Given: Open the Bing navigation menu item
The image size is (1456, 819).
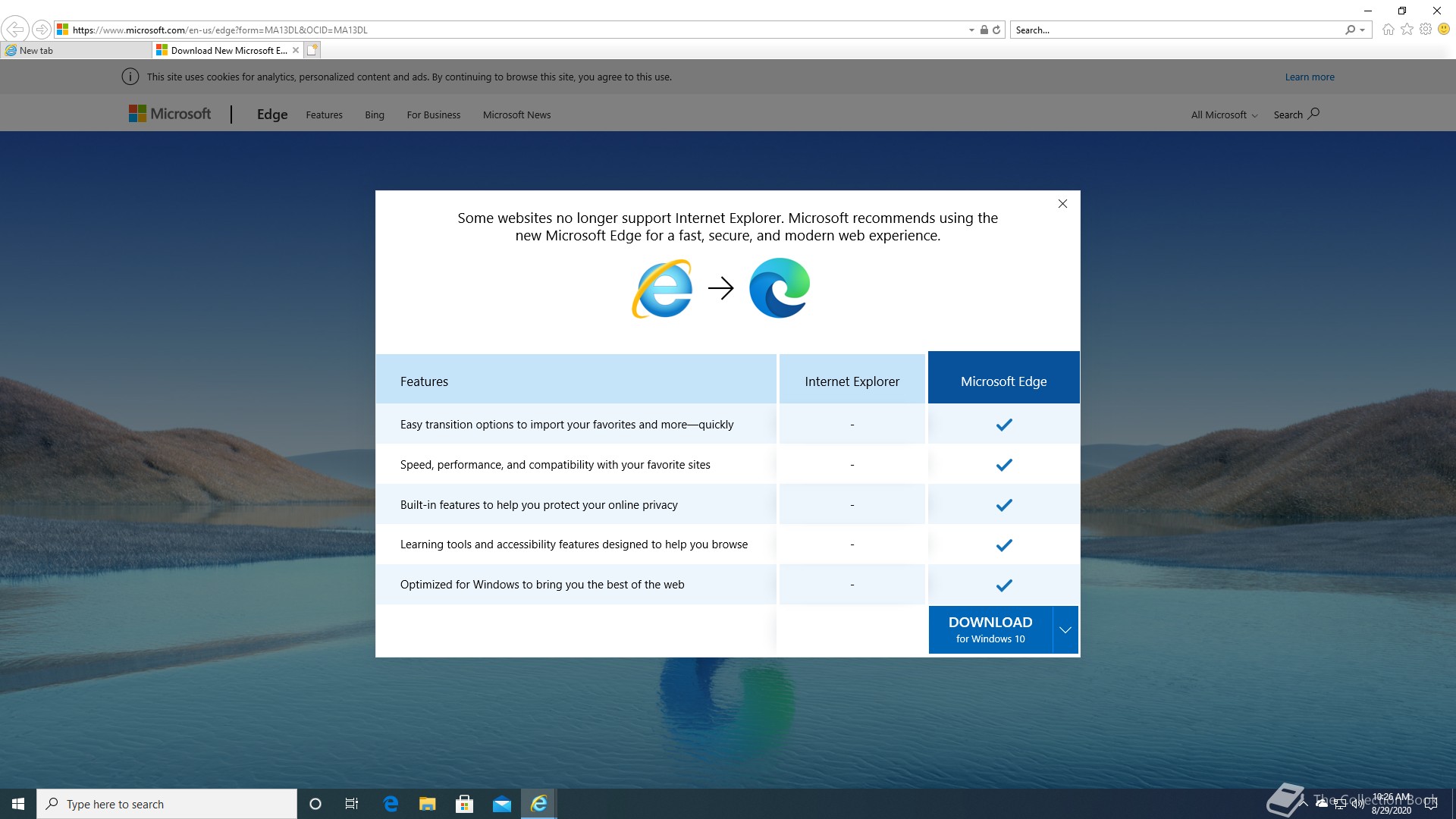Looking at the screenshot, I should (375, 115).
